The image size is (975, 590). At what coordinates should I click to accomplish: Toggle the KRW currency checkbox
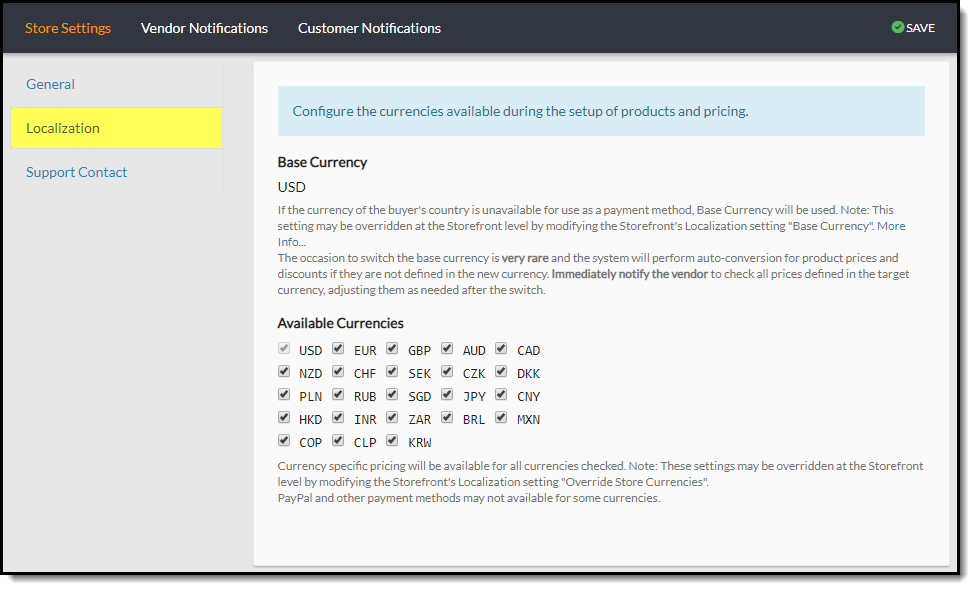pos(392,440)
